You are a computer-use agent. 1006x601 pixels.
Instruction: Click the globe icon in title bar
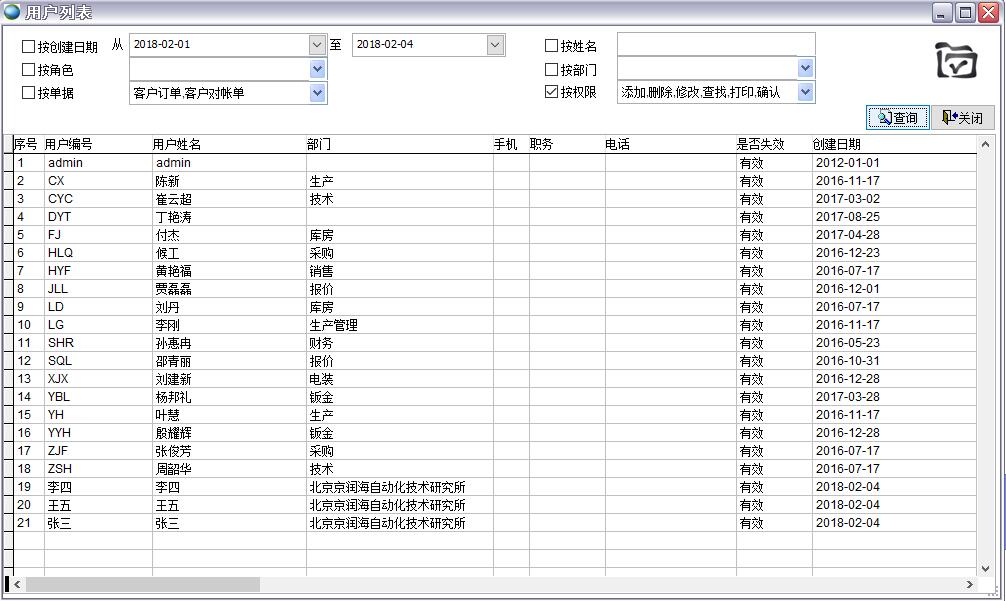pyautogui.click(x=12, y=12)
